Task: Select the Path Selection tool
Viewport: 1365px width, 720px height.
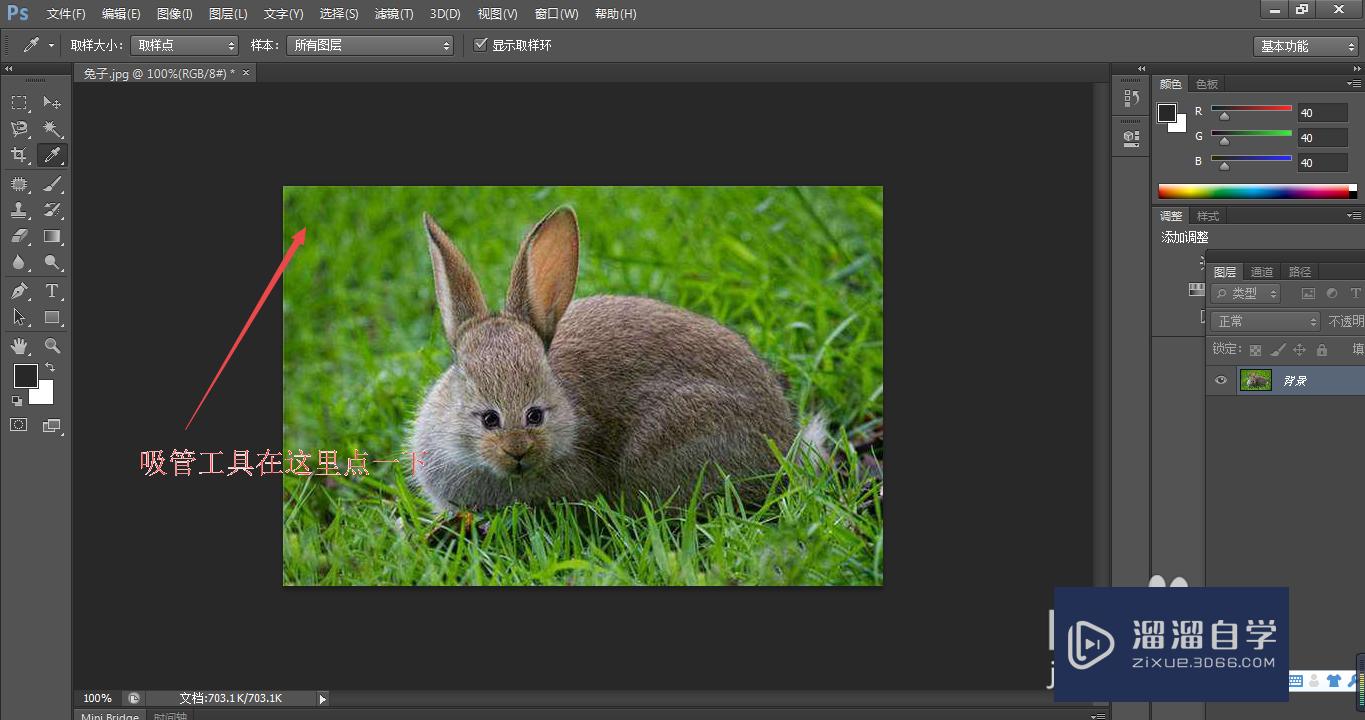Action: (19, 317)
